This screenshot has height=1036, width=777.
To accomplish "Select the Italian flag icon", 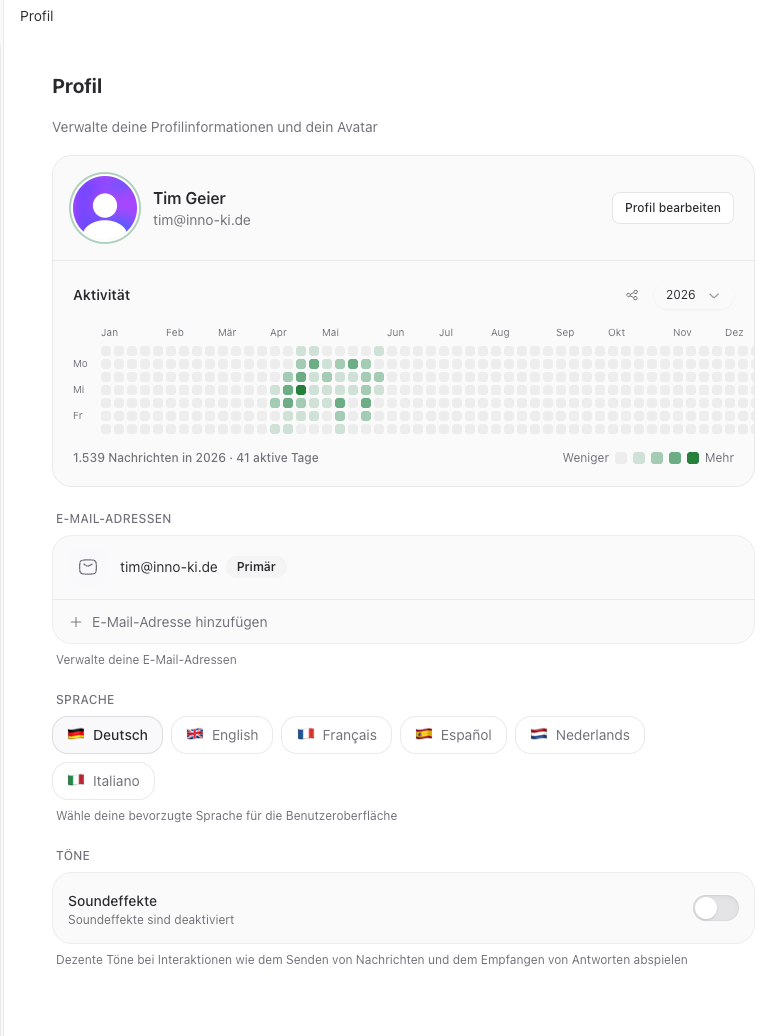I will click(x=76, y=780).
